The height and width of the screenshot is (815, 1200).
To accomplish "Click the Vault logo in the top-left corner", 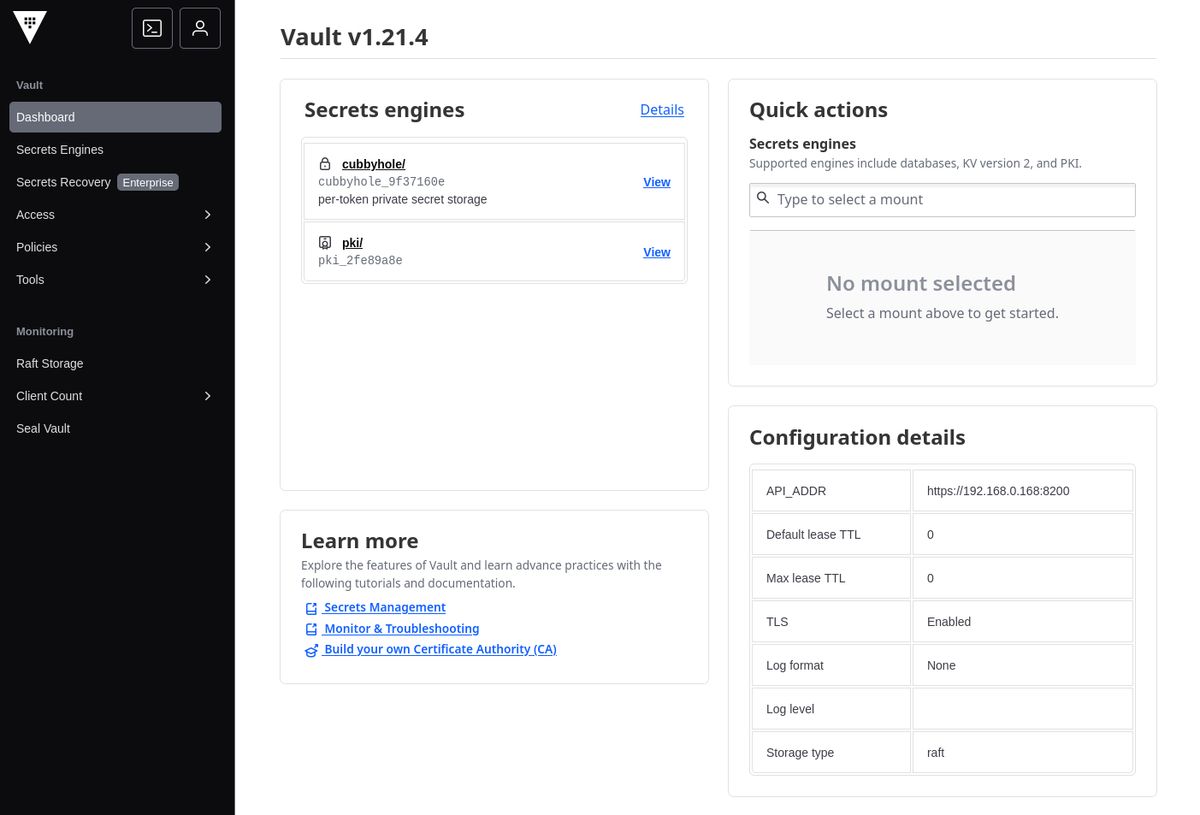I will pyautogui.click(x=29, y=27).
